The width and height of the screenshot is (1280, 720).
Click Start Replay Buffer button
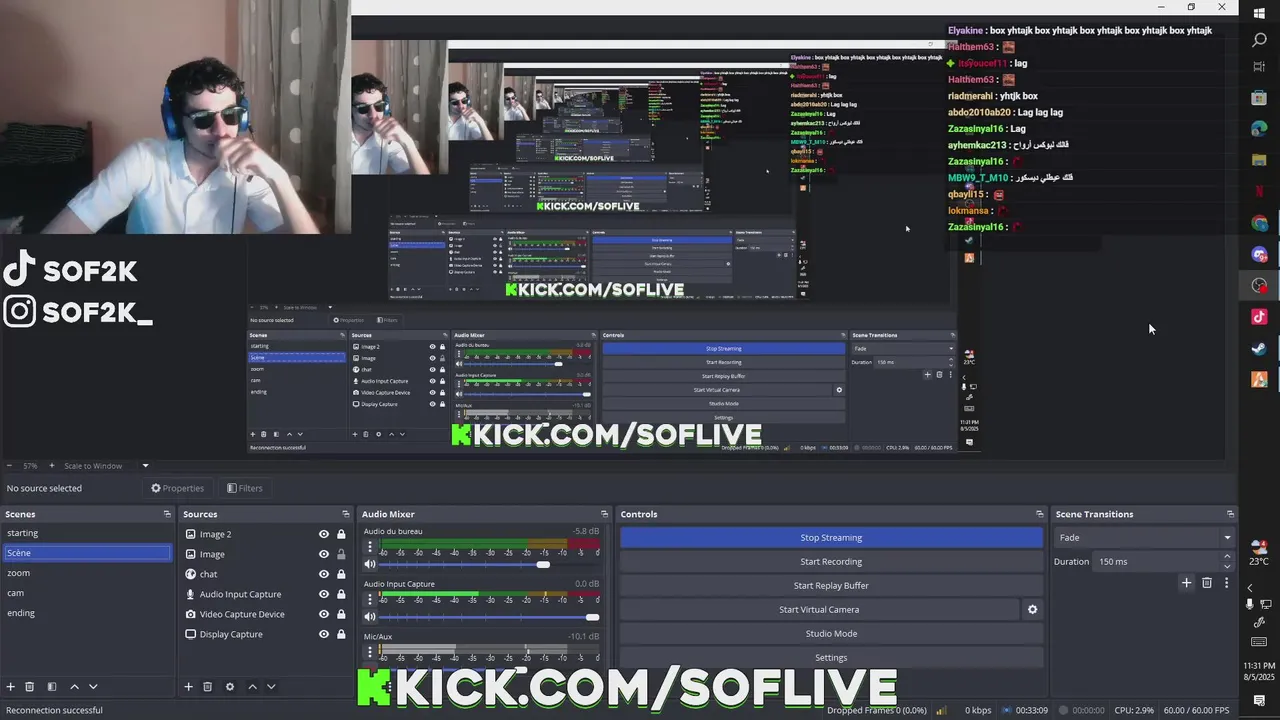(x=831, y=585)
